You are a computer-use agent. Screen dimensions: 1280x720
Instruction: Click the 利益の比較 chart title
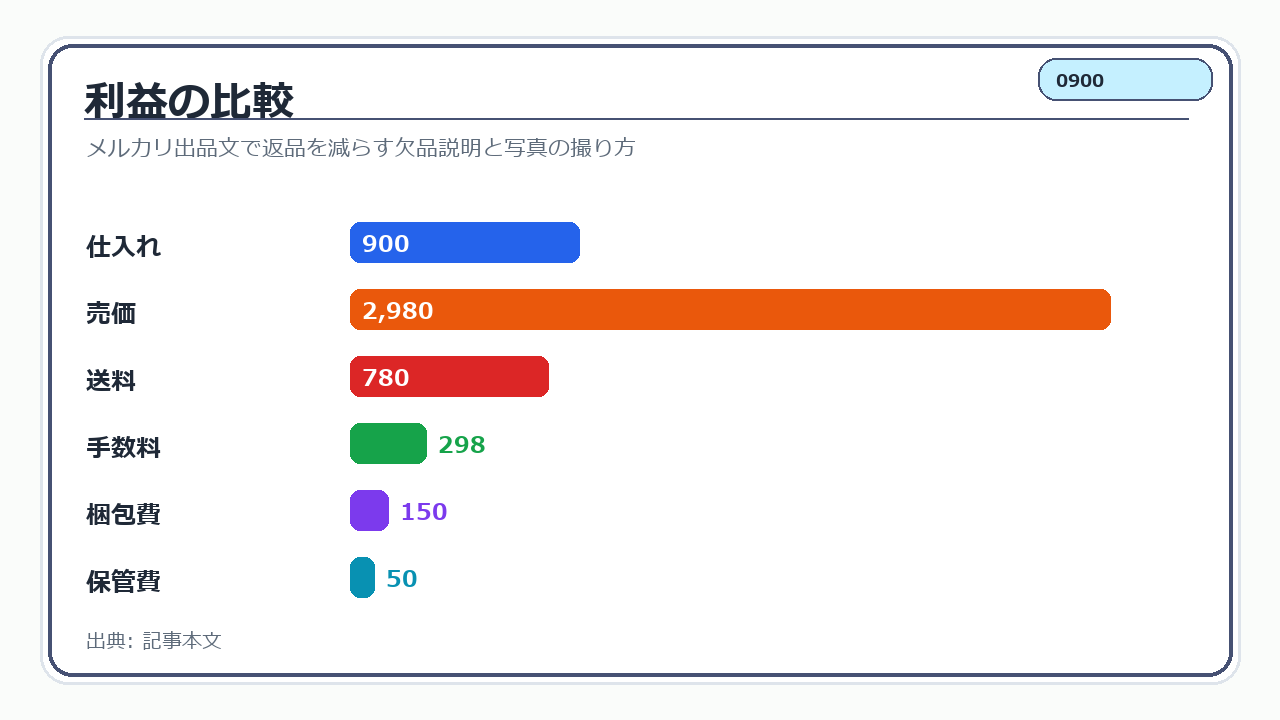click(x=189, y=101)
